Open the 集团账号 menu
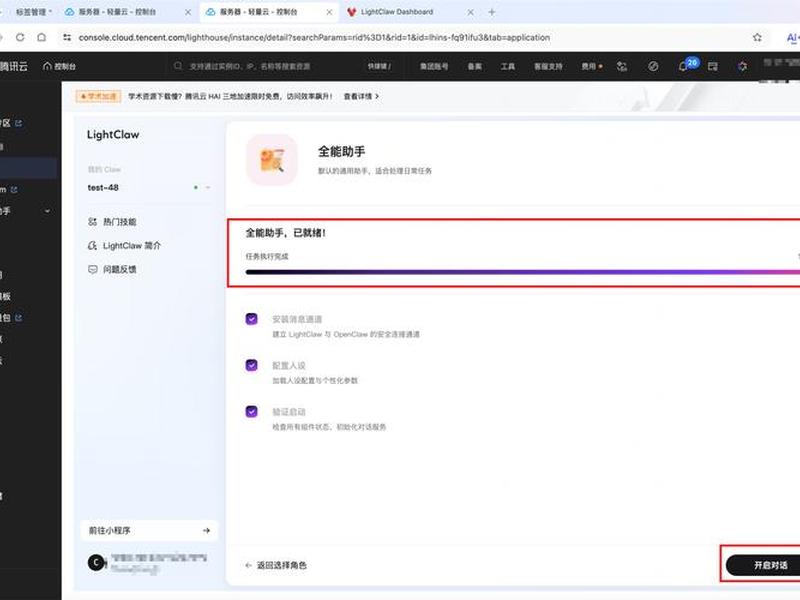 pos(434,66)
